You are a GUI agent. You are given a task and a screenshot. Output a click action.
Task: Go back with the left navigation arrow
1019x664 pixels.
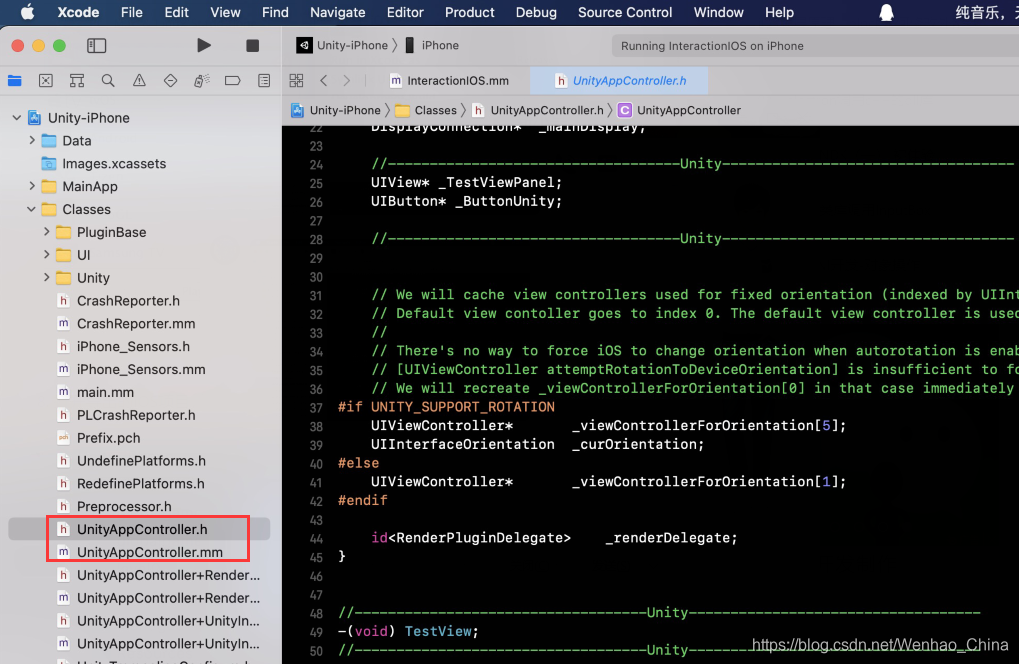[323, 80]
